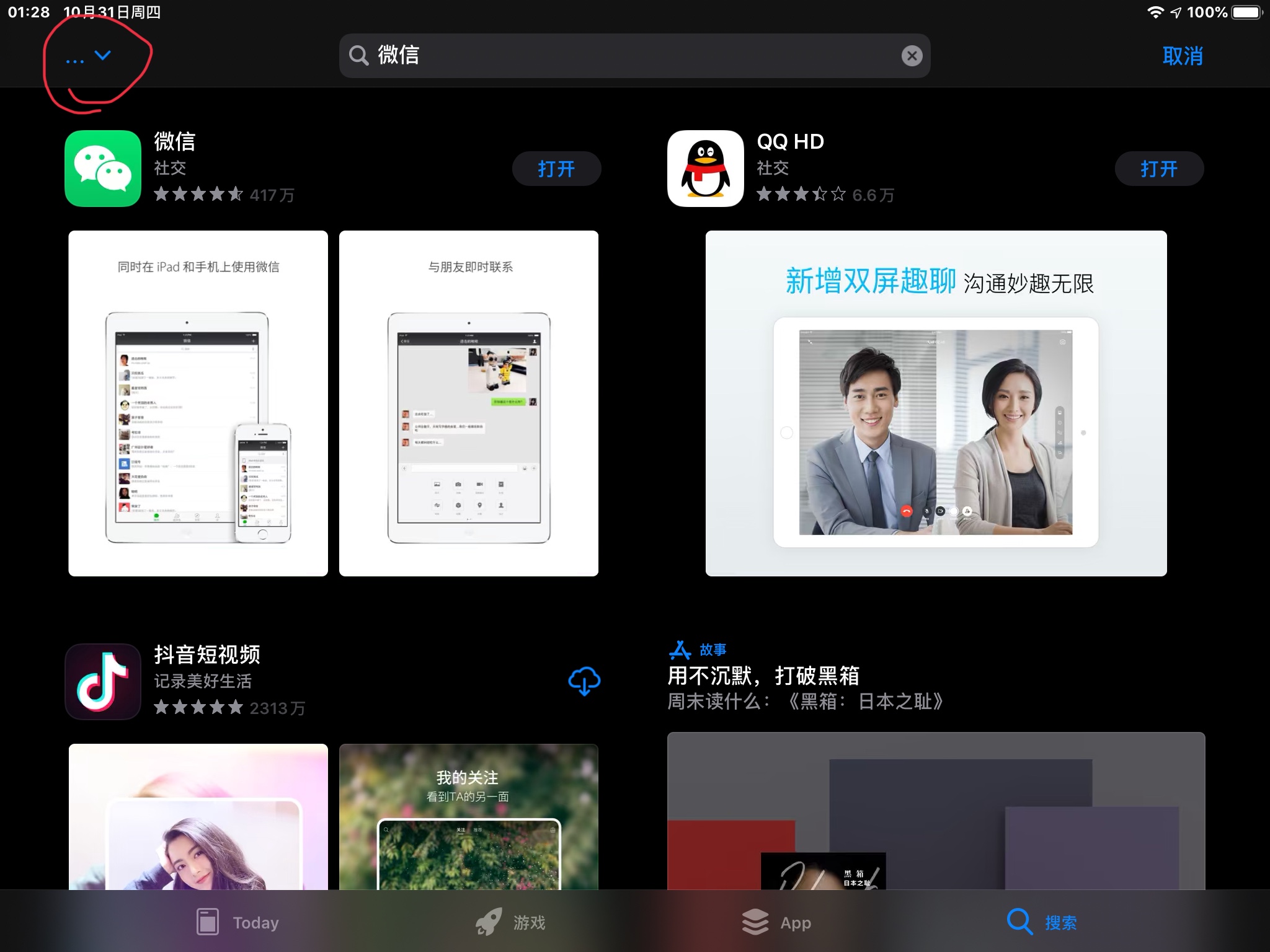This screenshot has height=952, width=1270.
Task: Expand the dropdown chevron at top left
Action: click(x=103, y=55)
